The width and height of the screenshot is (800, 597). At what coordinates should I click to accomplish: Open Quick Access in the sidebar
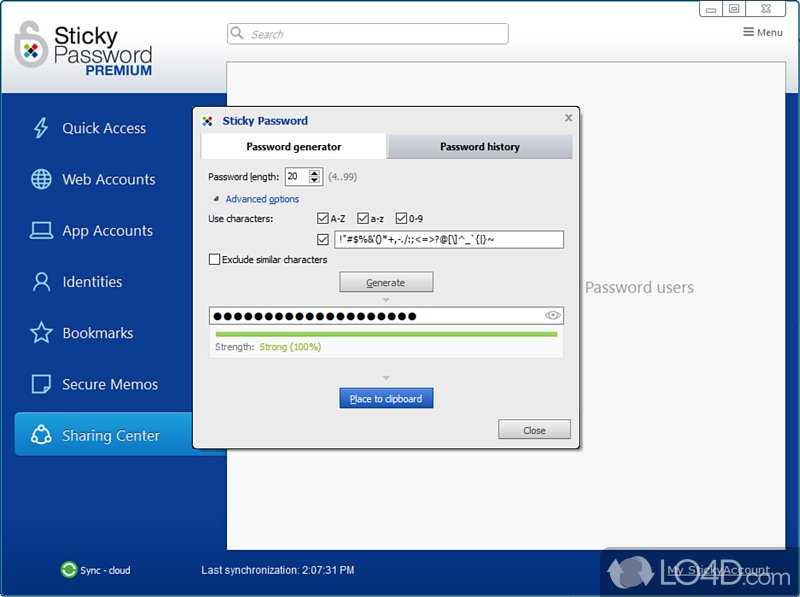(104, 128)
